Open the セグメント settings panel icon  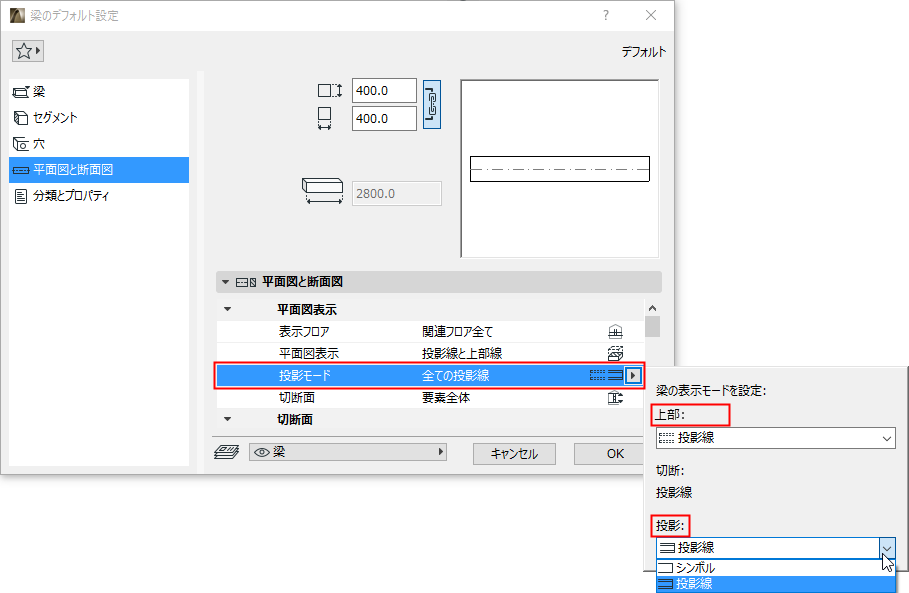pyautogui.click(x=22, y=116)
